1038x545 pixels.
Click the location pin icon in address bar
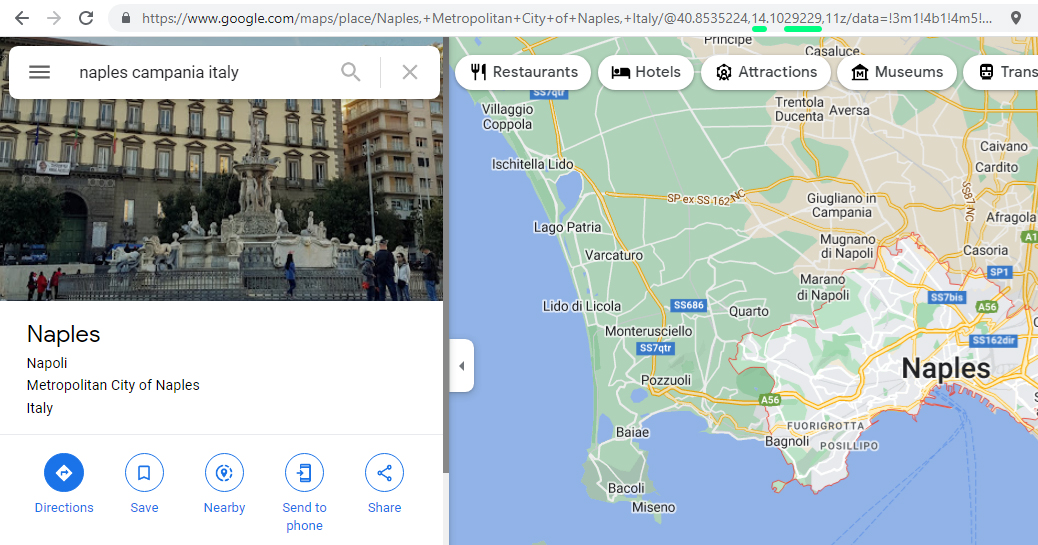click(x=1016, y=18)
